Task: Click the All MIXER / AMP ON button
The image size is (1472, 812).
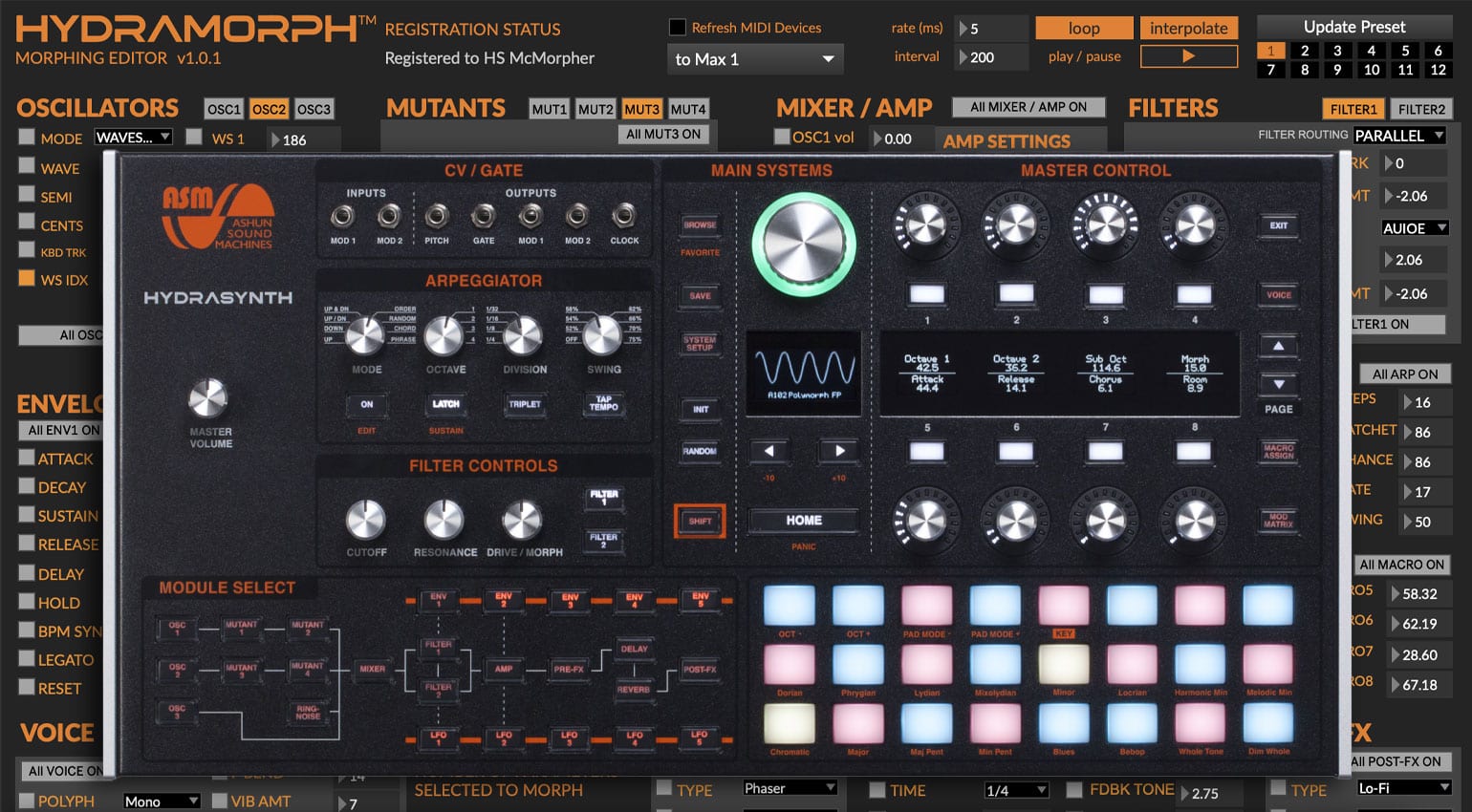Action: [1028, 106]
